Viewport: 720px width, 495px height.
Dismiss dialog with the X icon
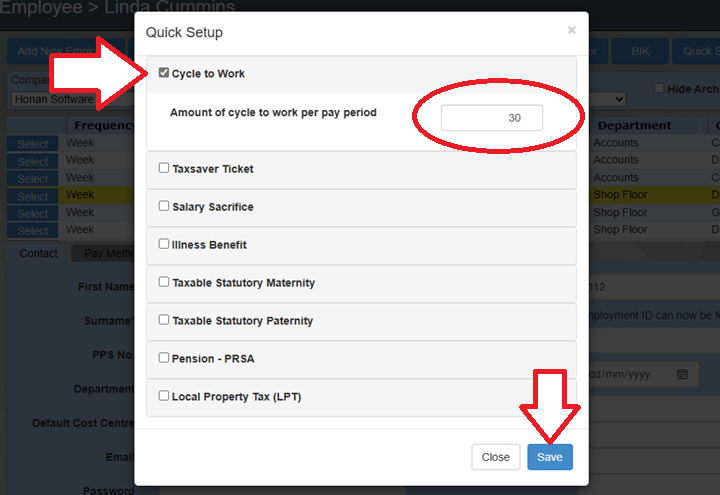tap(572, 31)
